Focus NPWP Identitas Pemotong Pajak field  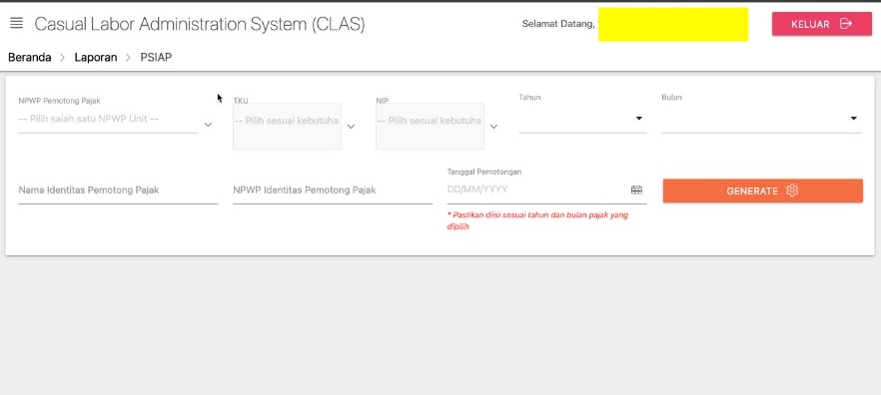333,190
